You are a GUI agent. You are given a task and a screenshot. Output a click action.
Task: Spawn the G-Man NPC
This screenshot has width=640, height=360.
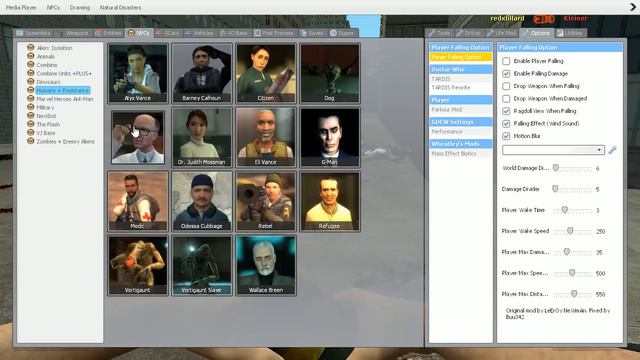pyautogui.click(x=330, y=137)
